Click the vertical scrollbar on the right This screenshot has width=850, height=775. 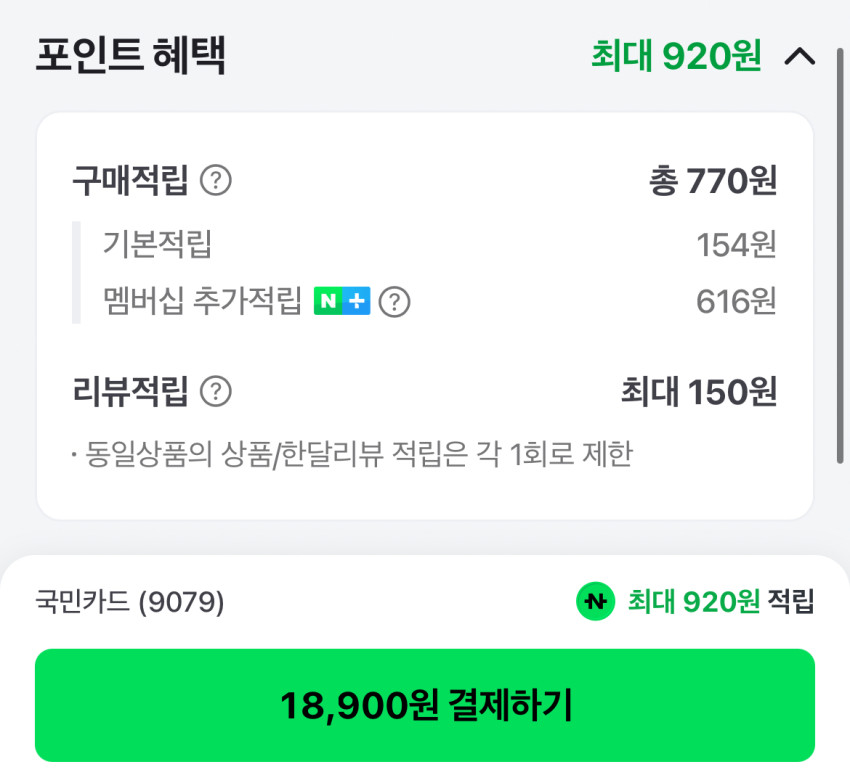[x=841, y=250]
